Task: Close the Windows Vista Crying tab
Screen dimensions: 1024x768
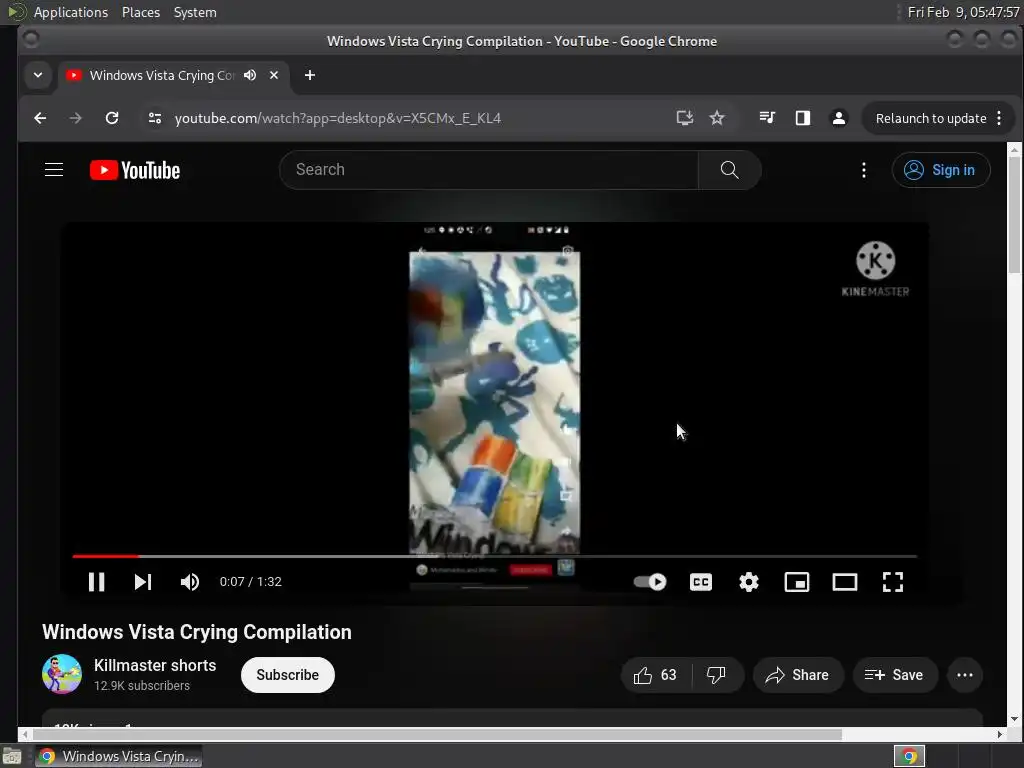Action: click(274, 75)
